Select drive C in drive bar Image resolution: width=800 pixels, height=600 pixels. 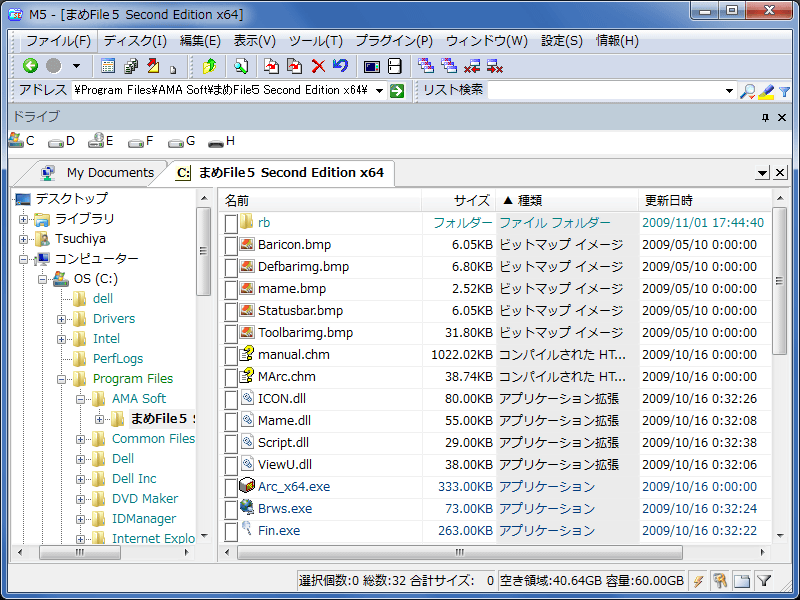click(x=22, y=140)
